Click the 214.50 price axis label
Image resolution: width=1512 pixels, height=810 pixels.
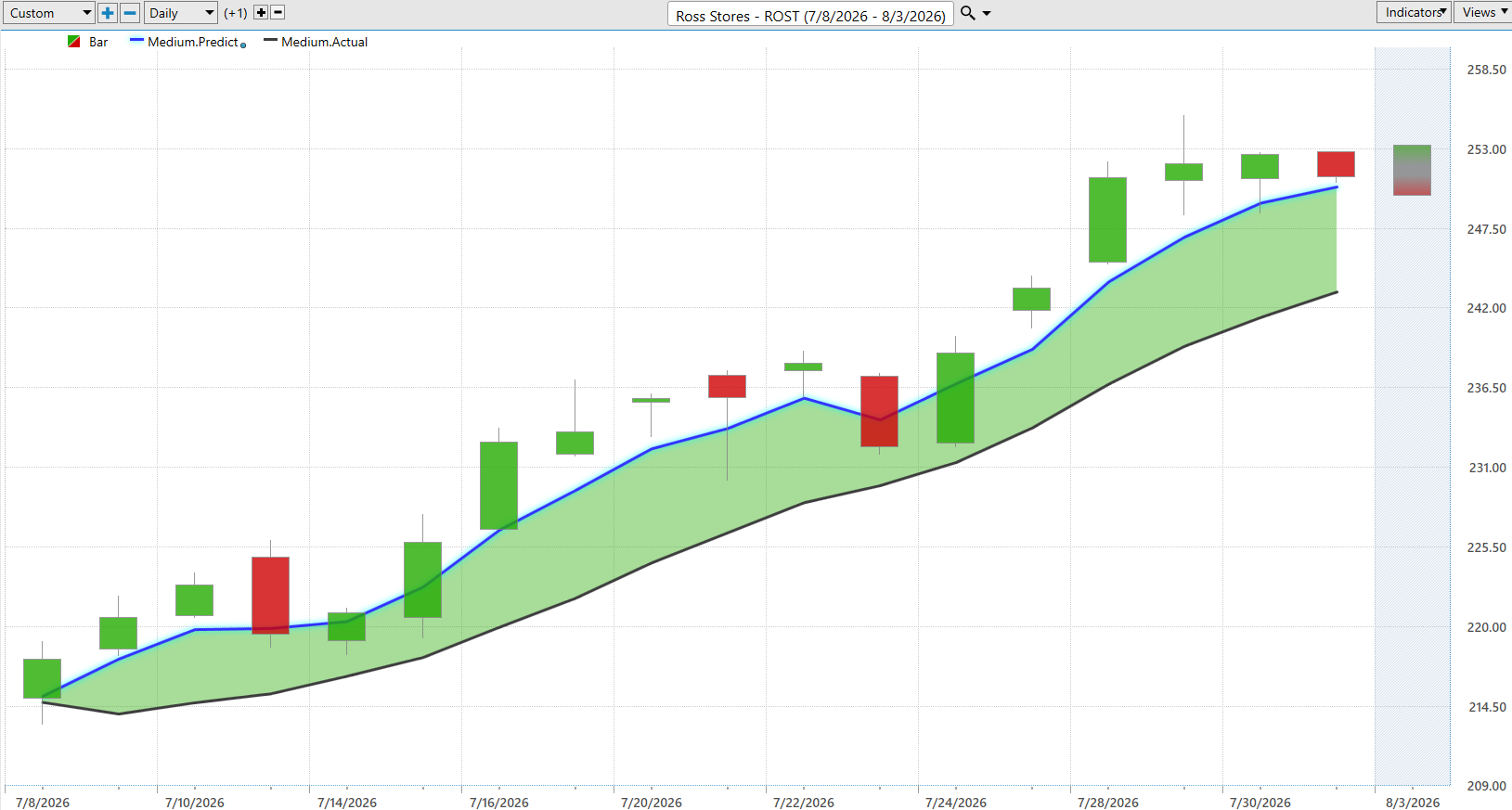[x=1487, y=707]
